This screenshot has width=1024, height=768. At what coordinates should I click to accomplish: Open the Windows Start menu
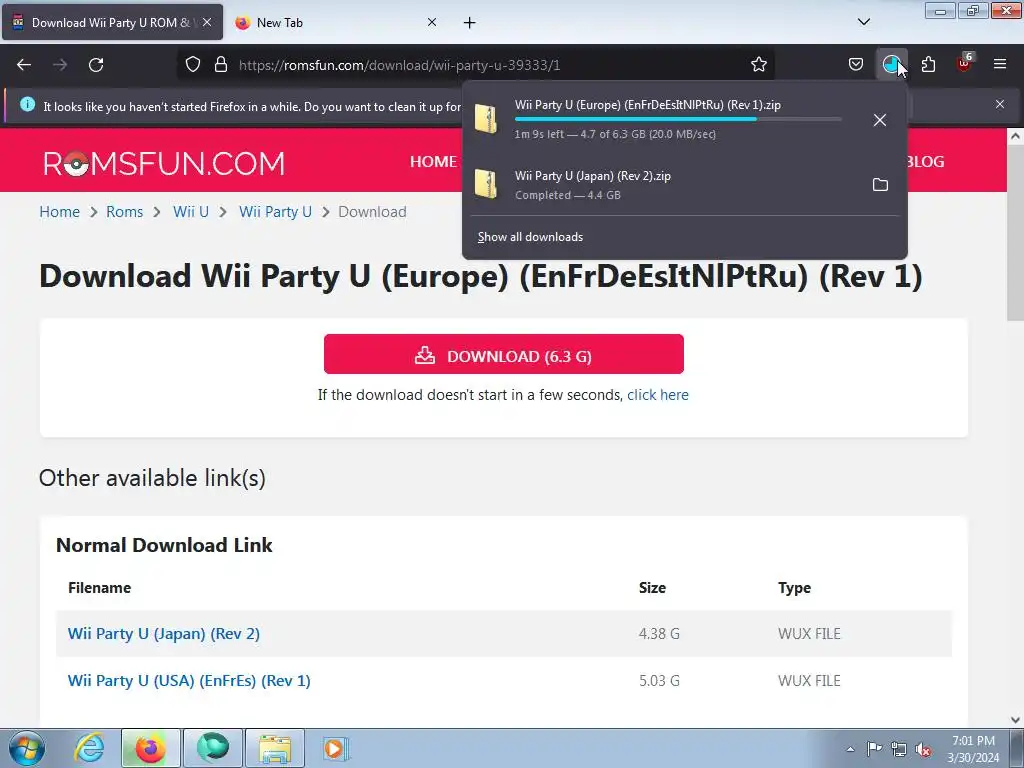(x=26, y=748)
